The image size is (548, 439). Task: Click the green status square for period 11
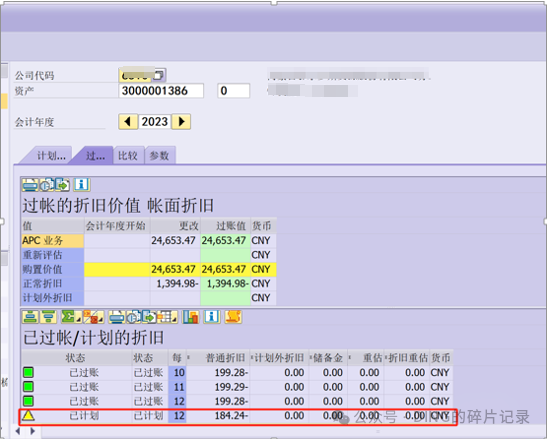tap(28, 387)
